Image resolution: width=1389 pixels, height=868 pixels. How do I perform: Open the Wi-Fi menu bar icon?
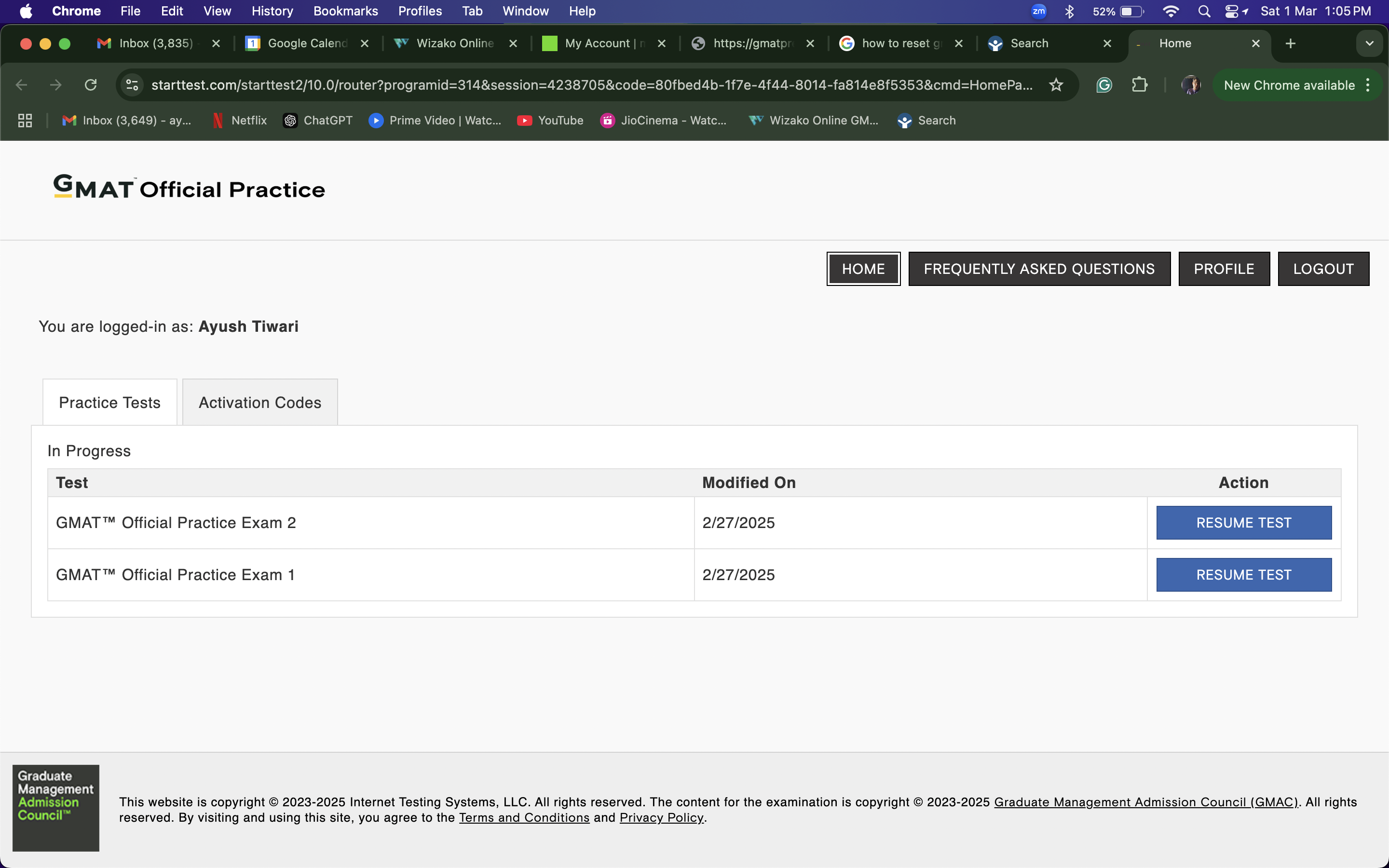click(1171, 11)
